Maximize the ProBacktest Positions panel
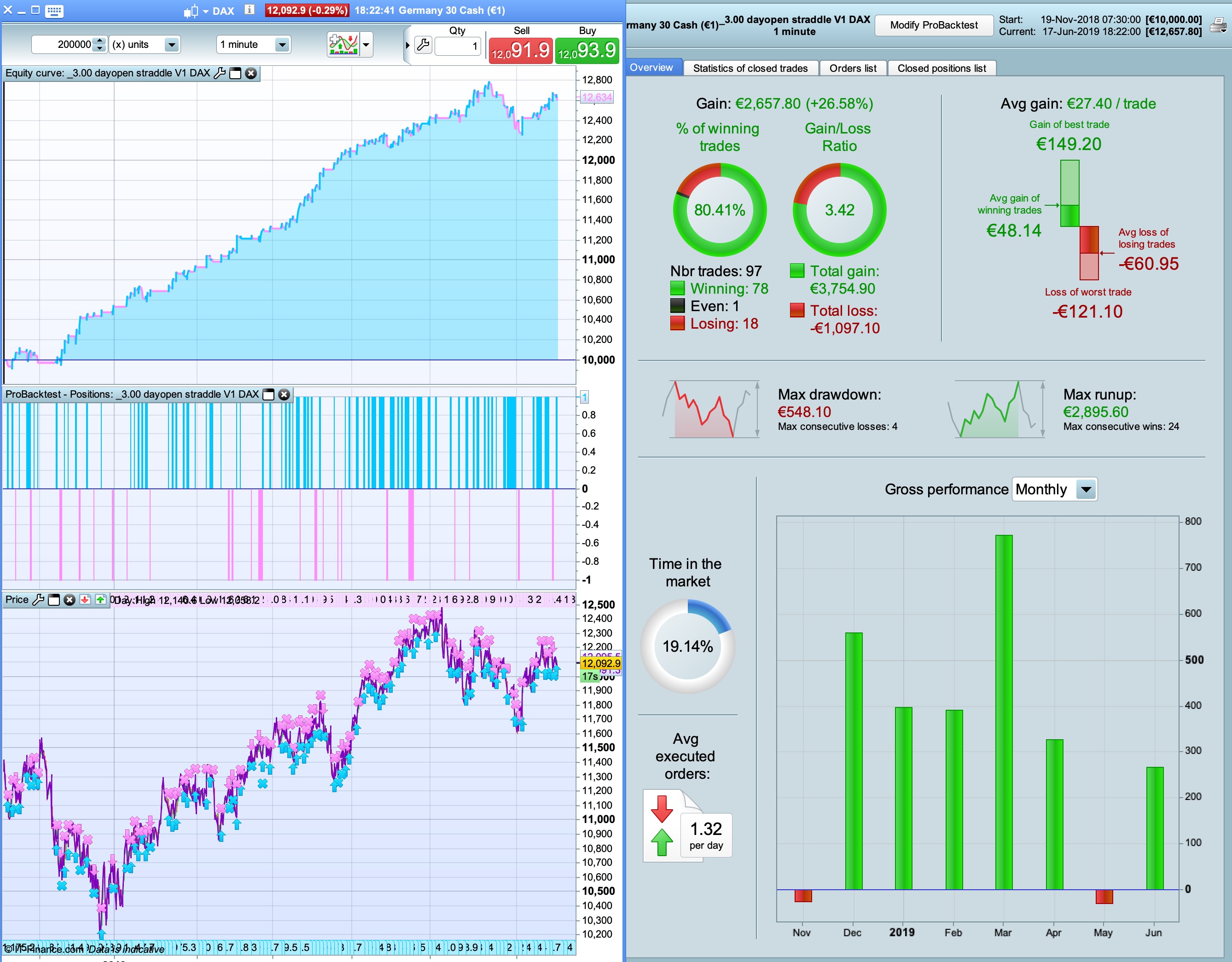Image resolution: width=1232 pixels, height=962 pixels. (x=269, y=395)
